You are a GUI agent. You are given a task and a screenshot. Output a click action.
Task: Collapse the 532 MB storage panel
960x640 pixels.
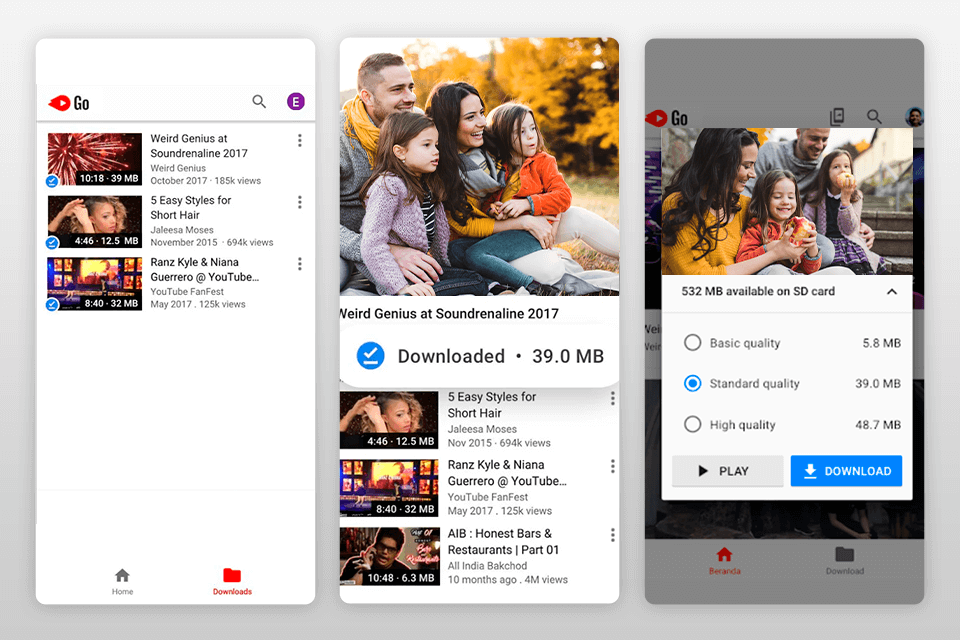(891, 292)
